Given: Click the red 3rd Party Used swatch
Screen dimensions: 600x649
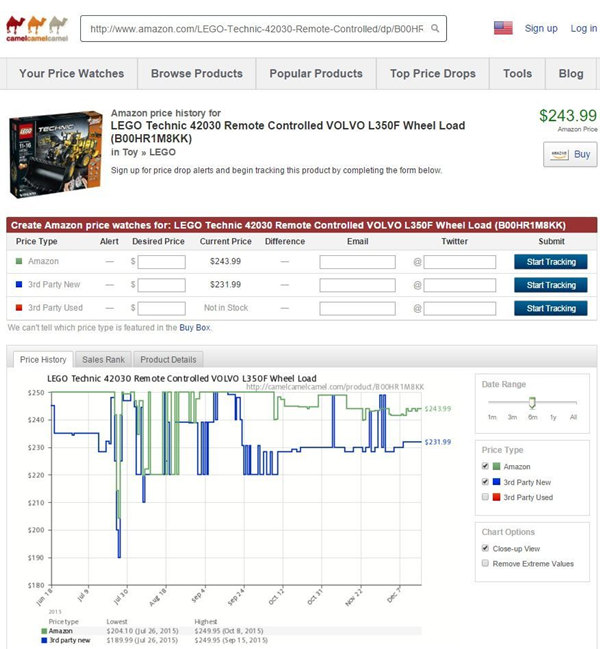Looking at the screenshot, I should coord(497,497).
